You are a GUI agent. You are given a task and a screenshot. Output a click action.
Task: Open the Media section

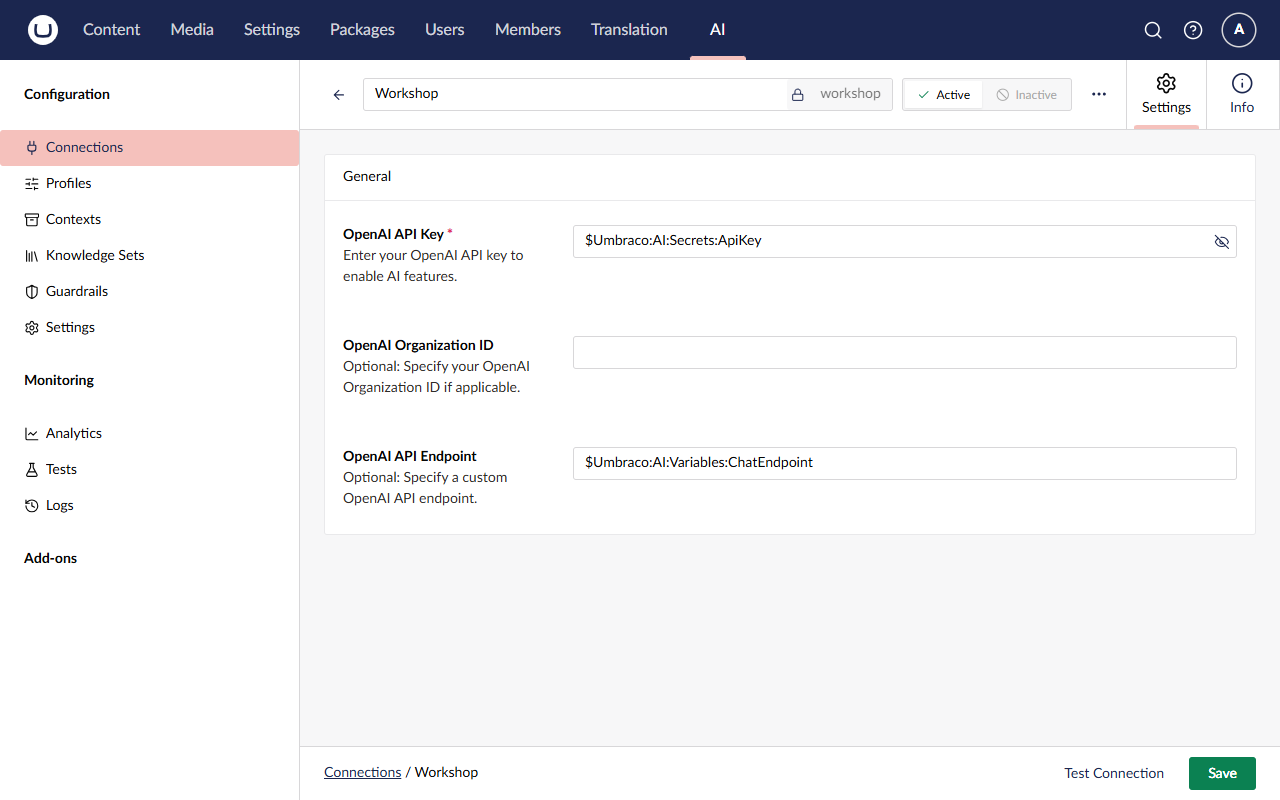point(192,30)
